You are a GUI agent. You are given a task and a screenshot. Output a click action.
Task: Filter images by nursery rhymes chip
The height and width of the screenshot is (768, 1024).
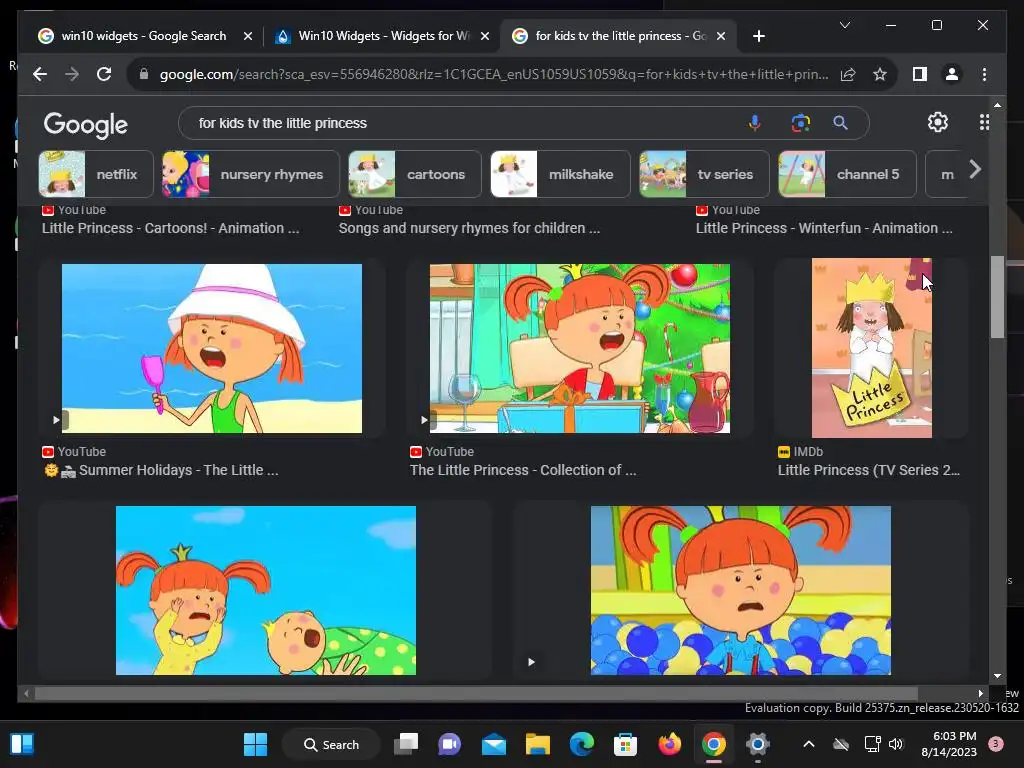pos(251,174)
